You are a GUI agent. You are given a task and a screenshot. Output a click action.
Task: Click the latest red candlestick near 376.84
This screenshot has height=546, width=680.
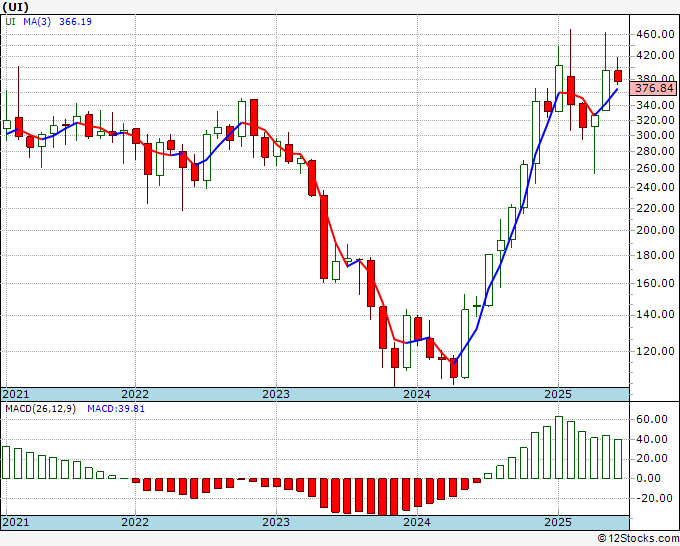[x=618, y=76]
